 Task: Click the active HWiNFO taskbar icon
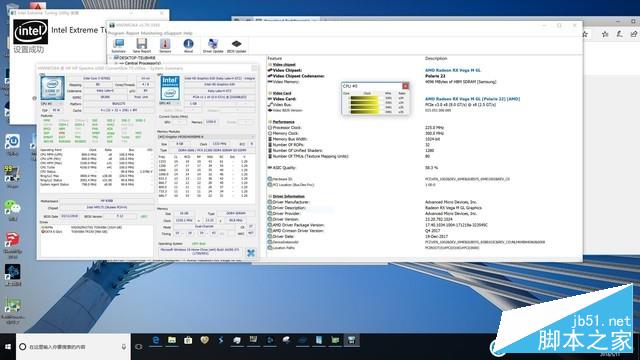(351, 340)
